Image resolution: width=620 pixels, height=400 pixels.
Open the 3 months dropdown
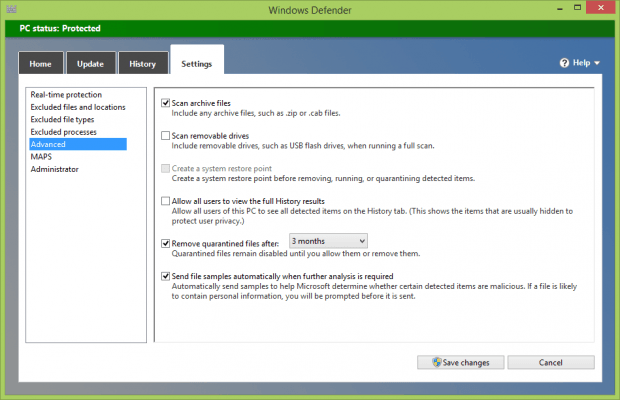[x=328, y=241]
